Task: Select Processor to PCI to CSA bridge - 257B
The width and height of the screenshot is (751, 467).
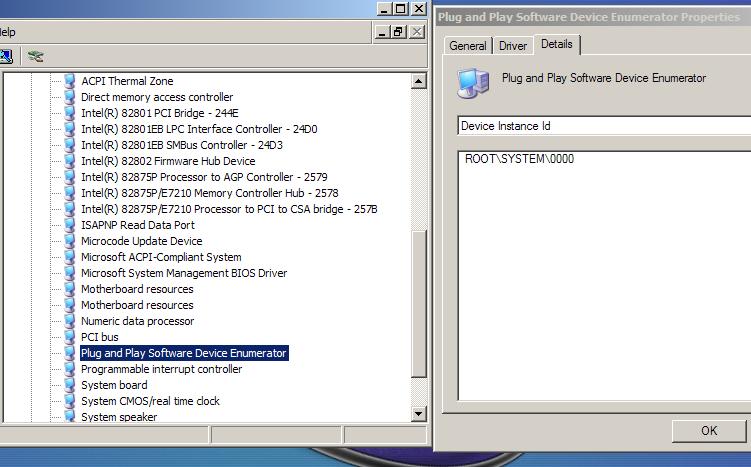Action: (229, 209)
